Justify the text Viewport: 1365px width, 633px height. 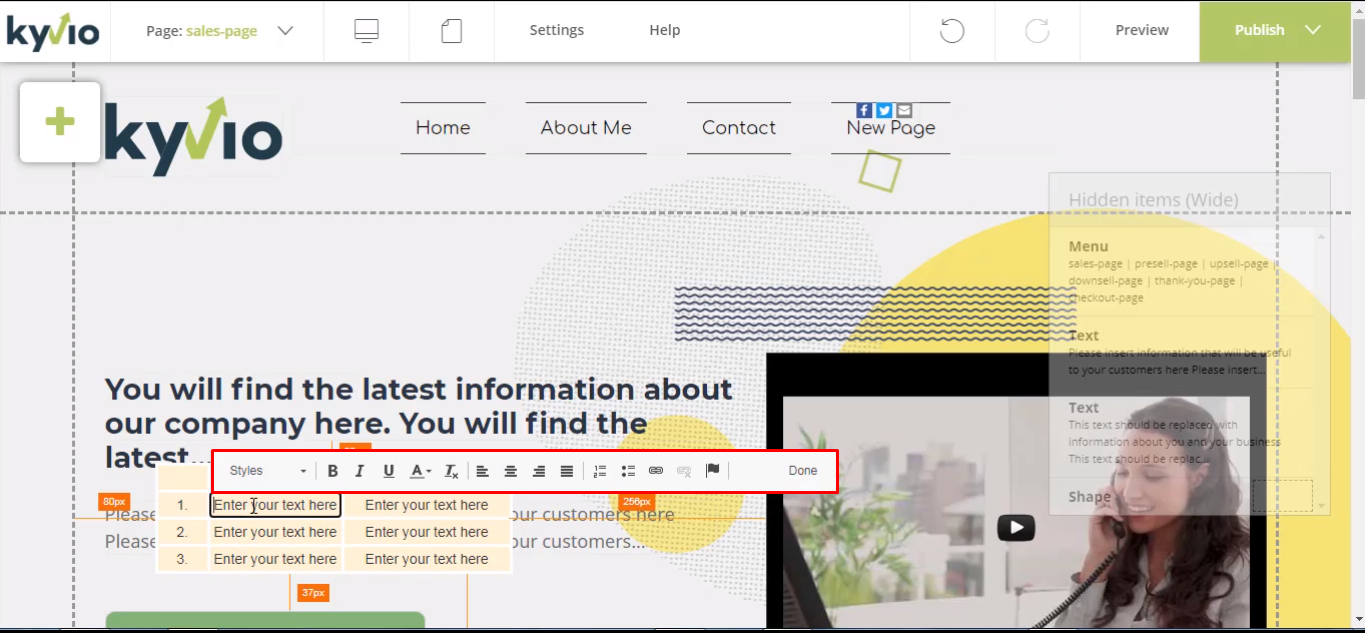[567, 471]
